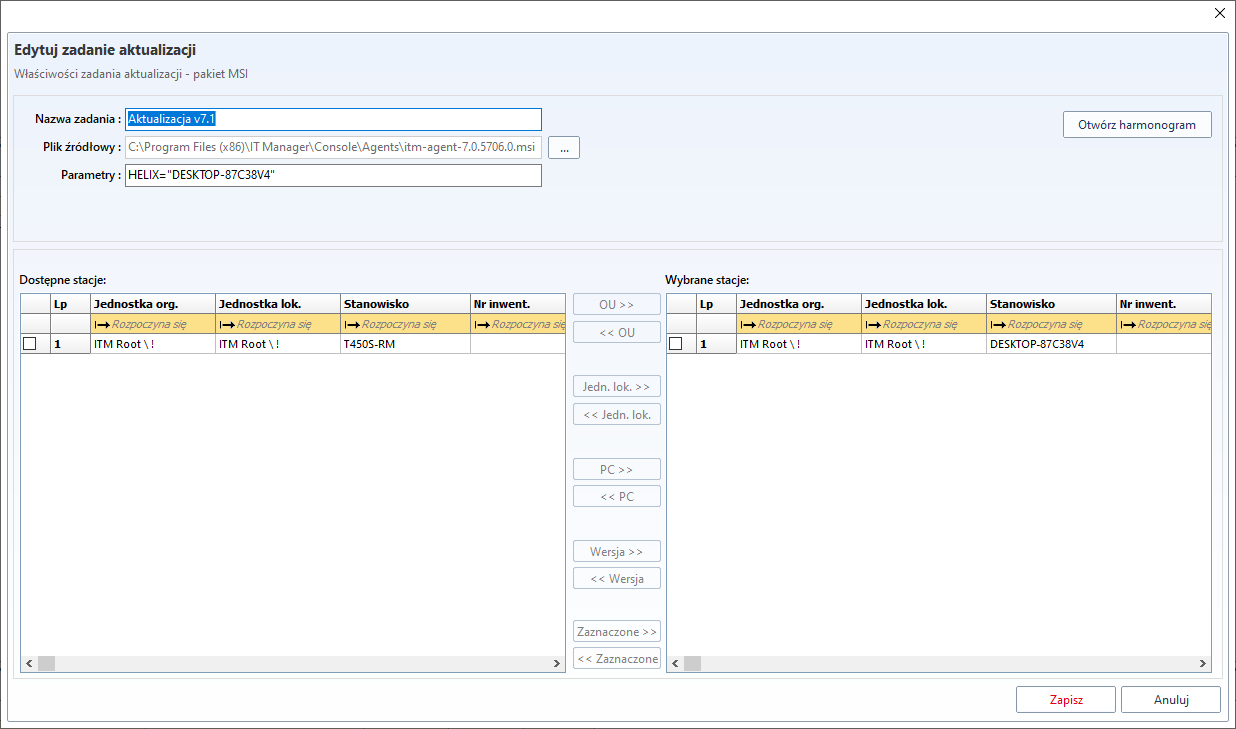Image resolution: width=1236 pixels, height=729 pixels.
Task: Open the schedule with Otwórz harmonogram
Action: coord(1136,125)
